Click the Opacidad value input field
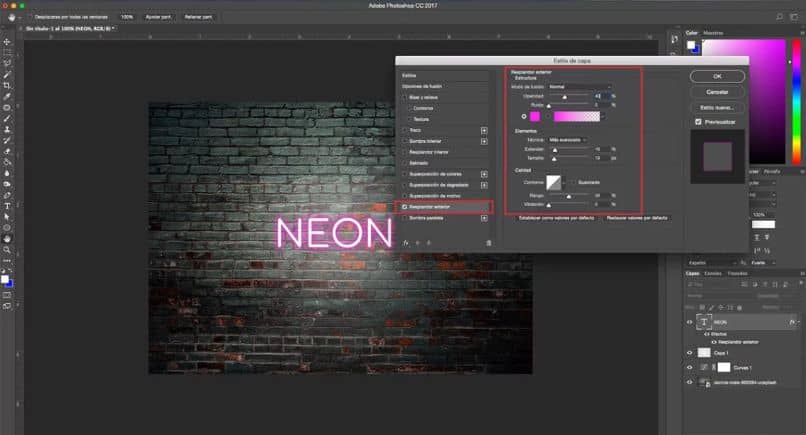Image resolution: width=806 pixels, height=435 pixels. point(601,96)
